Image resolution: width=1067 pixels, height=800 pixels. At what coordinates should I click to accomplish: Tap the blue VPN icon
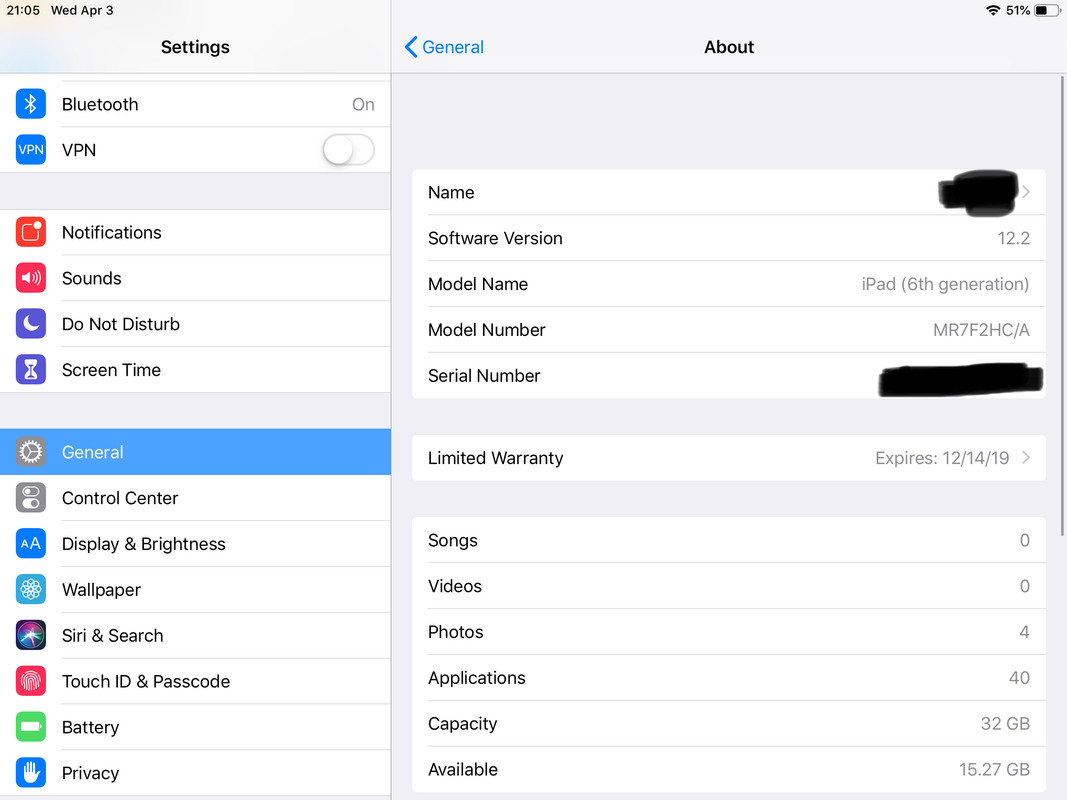(x=31, y=150)
